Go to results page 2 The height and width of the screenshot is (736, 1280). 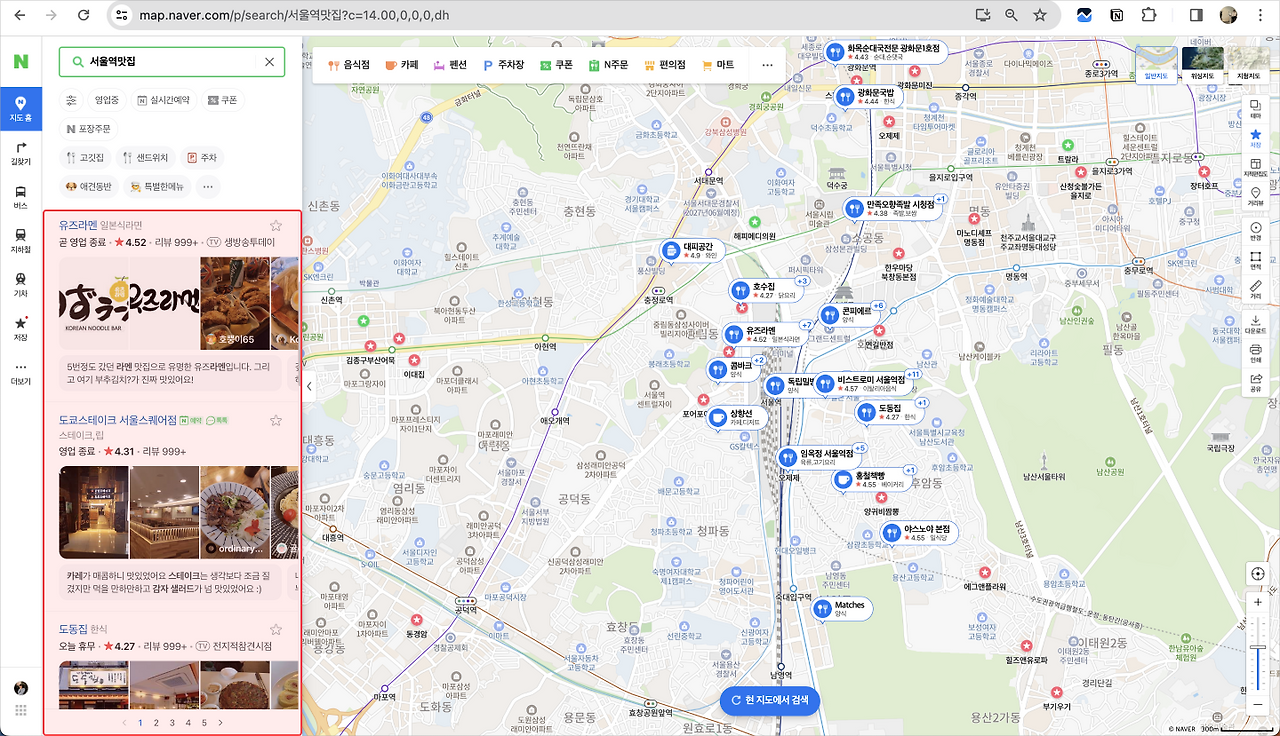pyautogui.click(x=156, y=722)
